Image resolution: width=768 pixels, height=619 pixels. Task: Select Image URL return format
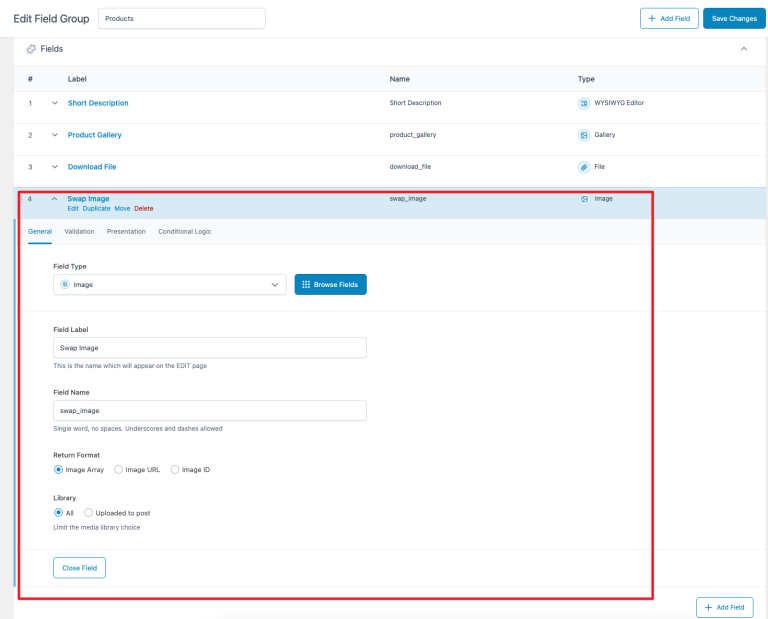119,469
